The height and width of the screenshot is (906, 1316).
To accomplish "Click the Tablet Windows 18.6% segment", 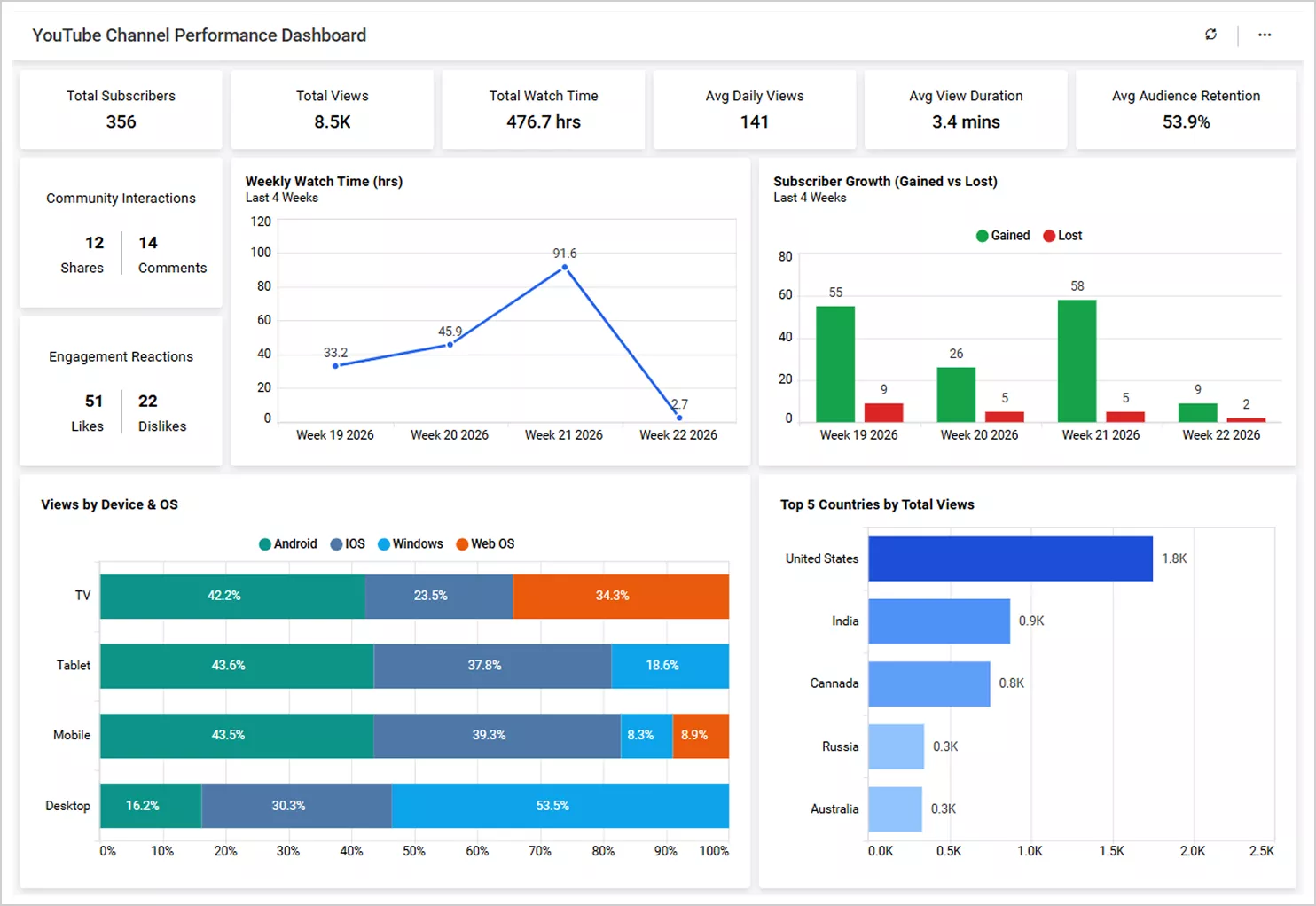I will pos(670,666).
